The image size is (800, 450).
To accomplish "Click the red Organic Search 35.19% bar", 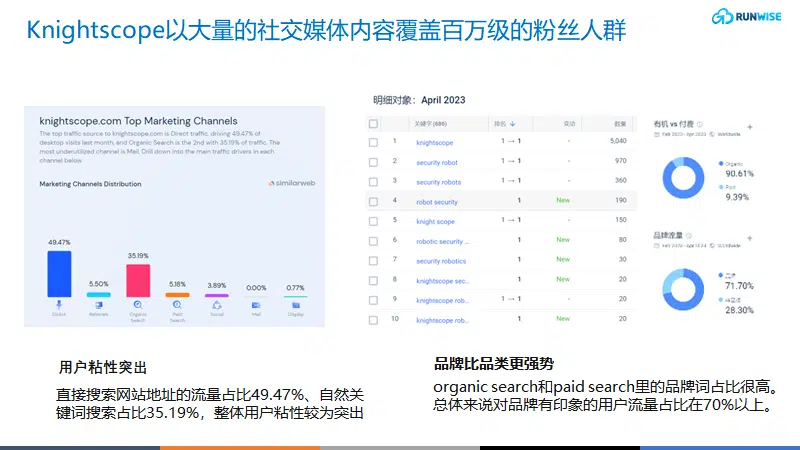I will click(x=138, y=281).
